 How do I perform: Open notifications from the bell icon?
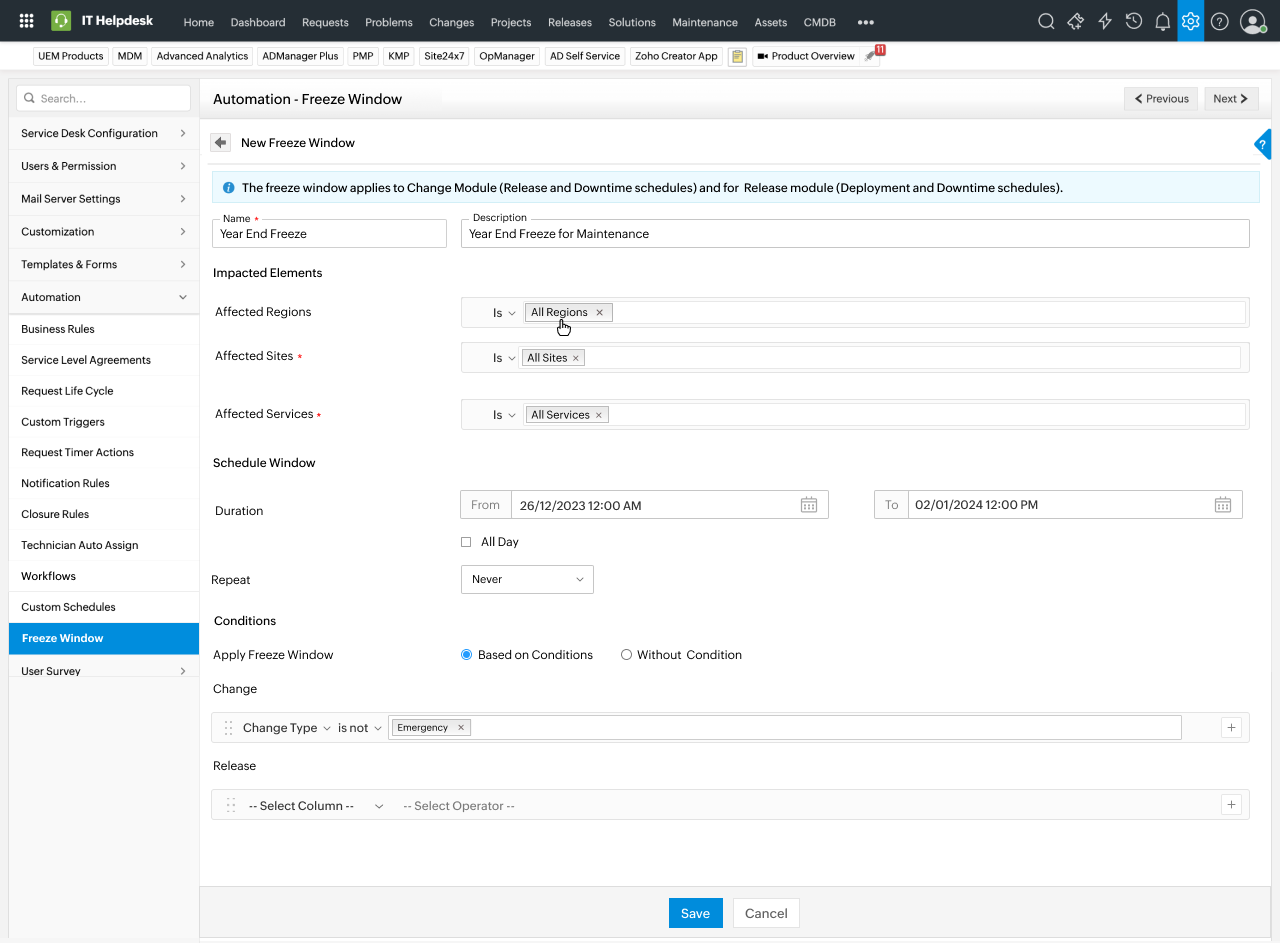1162,20
